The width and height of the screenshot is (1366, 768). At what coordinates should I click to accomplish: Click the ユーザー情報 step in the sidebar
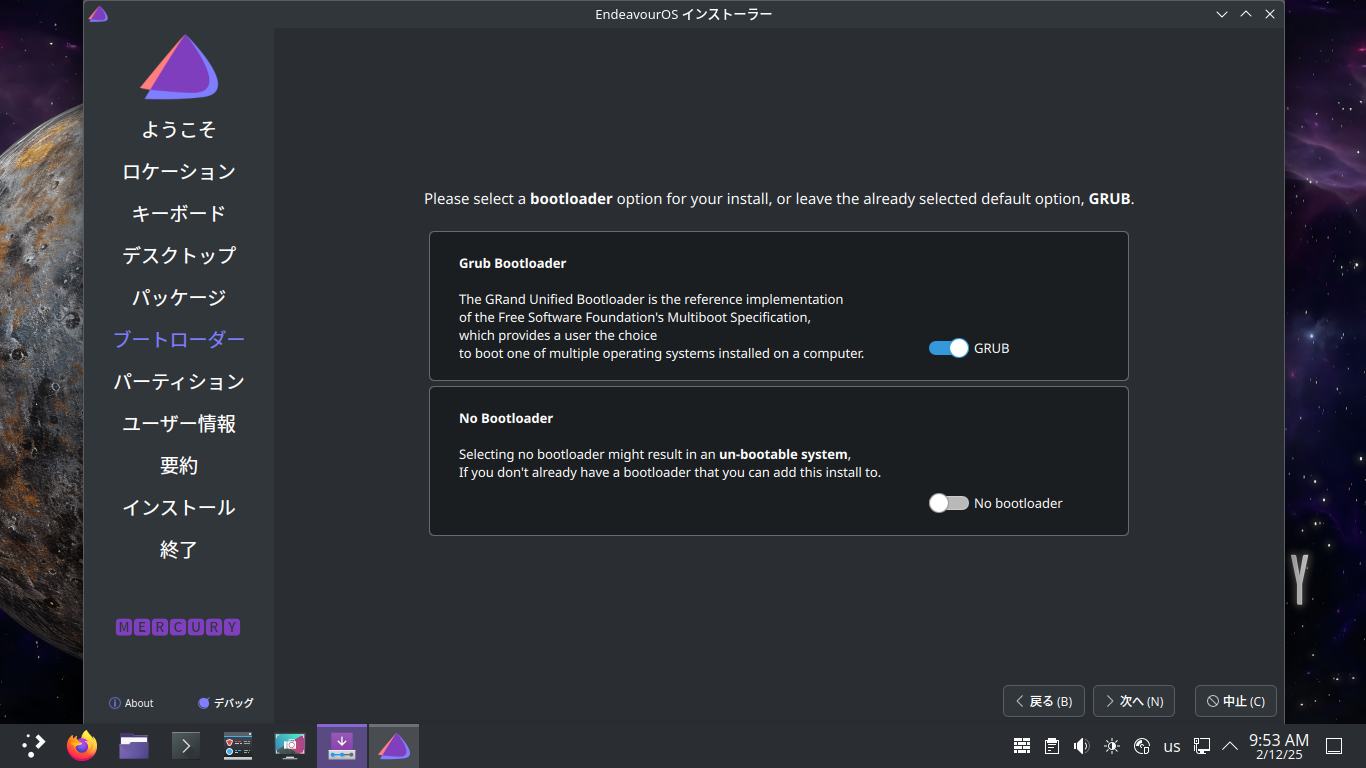[179, 423]
